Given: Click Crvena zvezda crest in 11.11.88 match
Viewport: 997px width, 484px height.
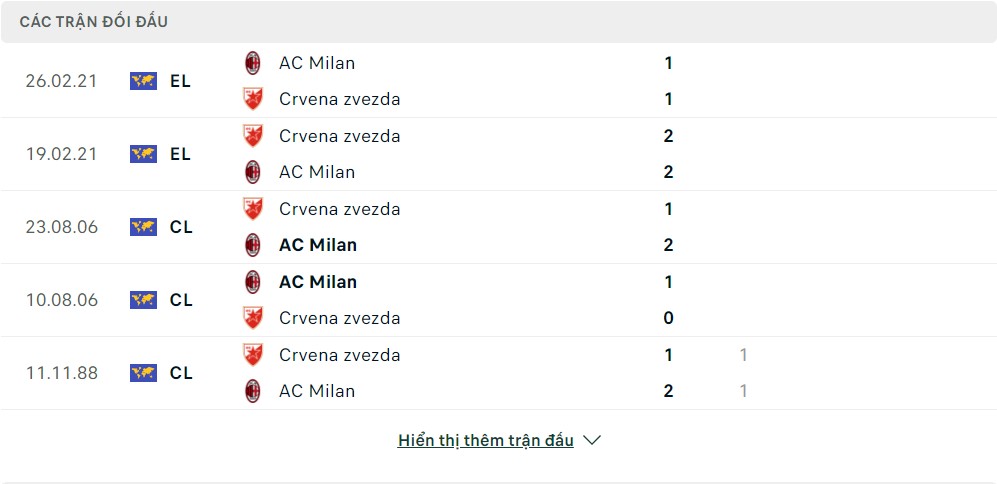Looking at the screenshot, I should click(x=253, y=355).
